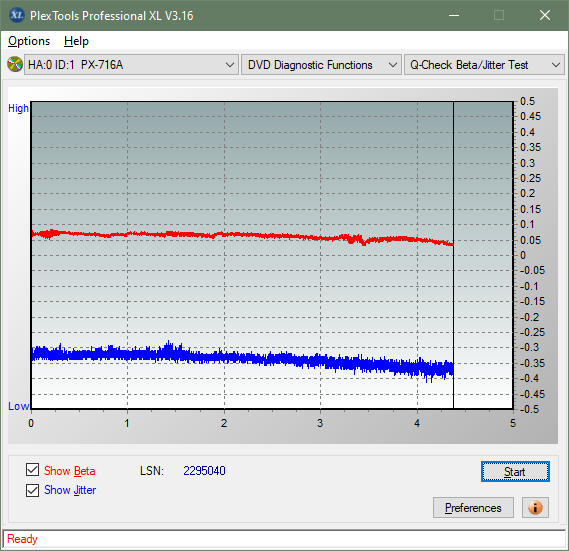This screenshot has width=569, height=551.
Task: Click the red beta curve on graph
Action: pyautogui.click(x=242, y=236)
